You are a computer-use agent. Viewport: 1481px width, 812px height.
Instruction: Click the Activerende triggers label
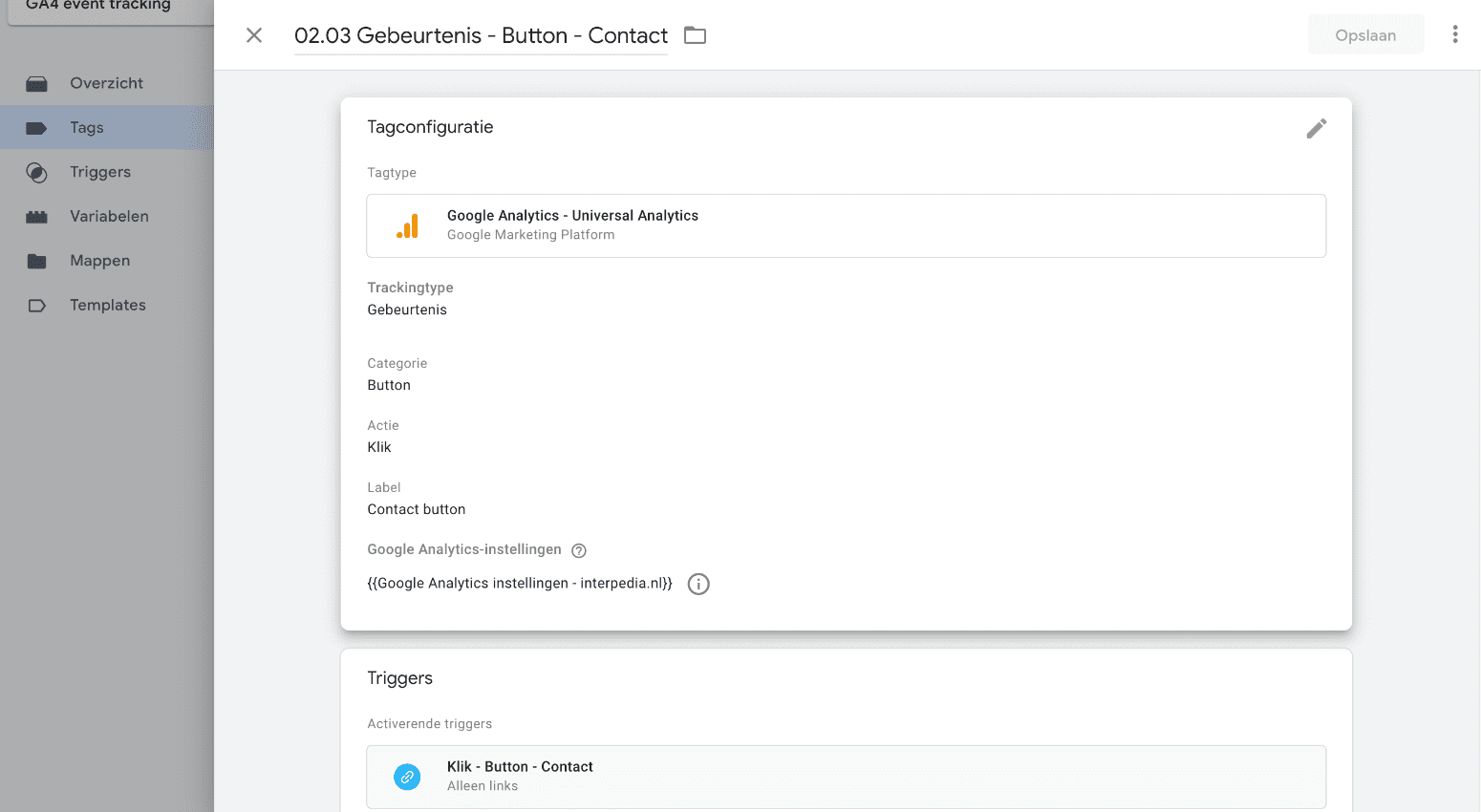click(x=430, y=724)
